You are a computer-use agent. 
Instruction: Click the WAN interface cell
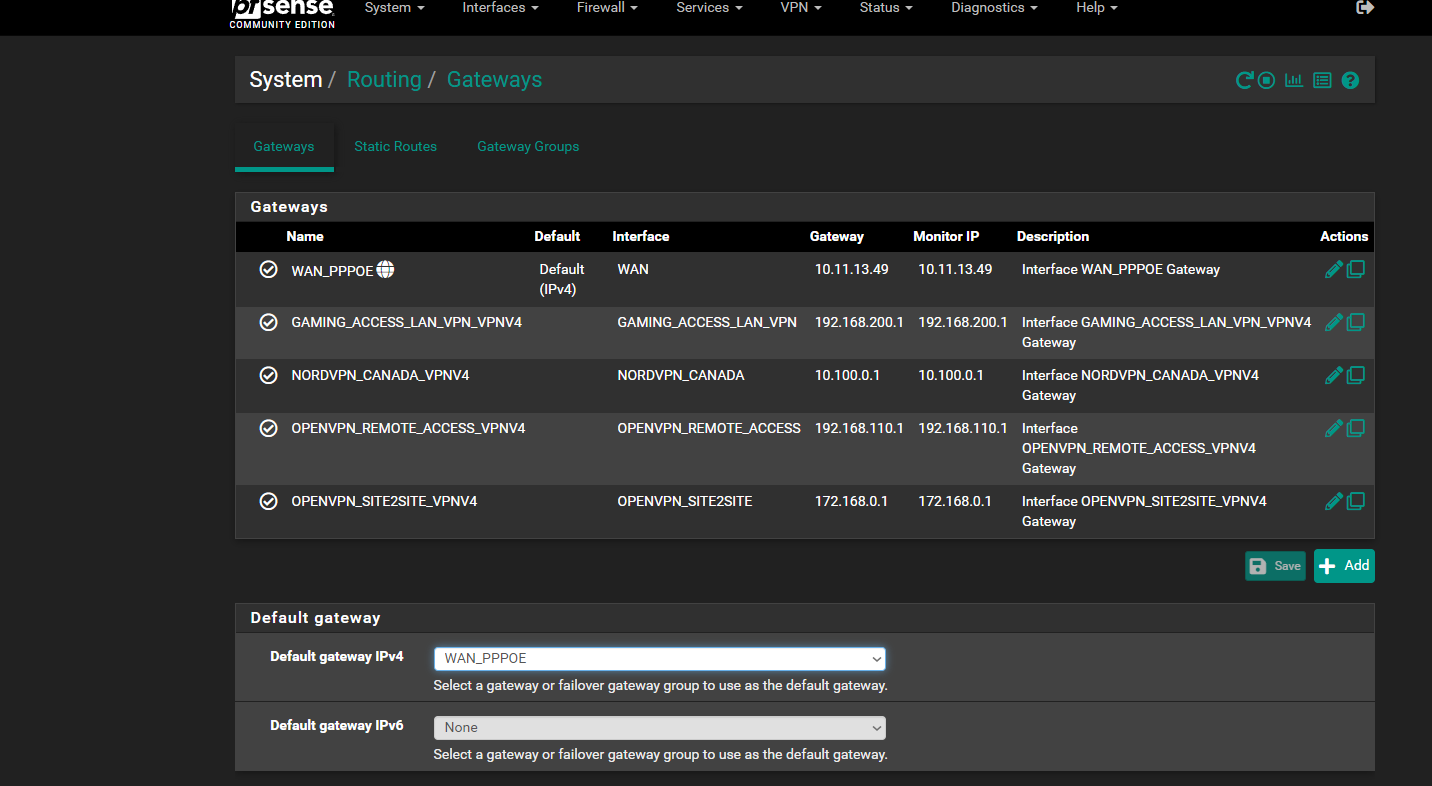tap(633, 270)
